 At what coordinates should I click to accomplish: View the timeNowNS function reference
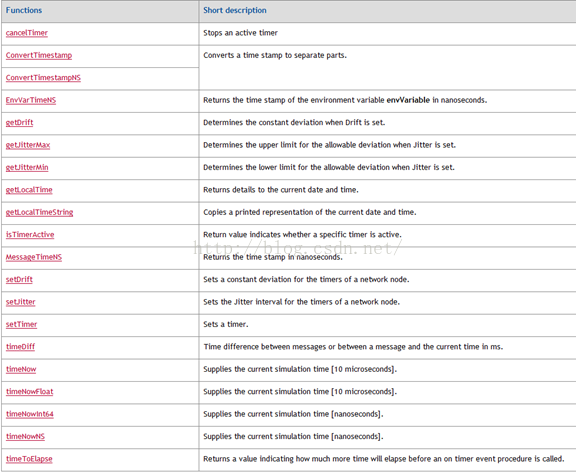point(25,436)
